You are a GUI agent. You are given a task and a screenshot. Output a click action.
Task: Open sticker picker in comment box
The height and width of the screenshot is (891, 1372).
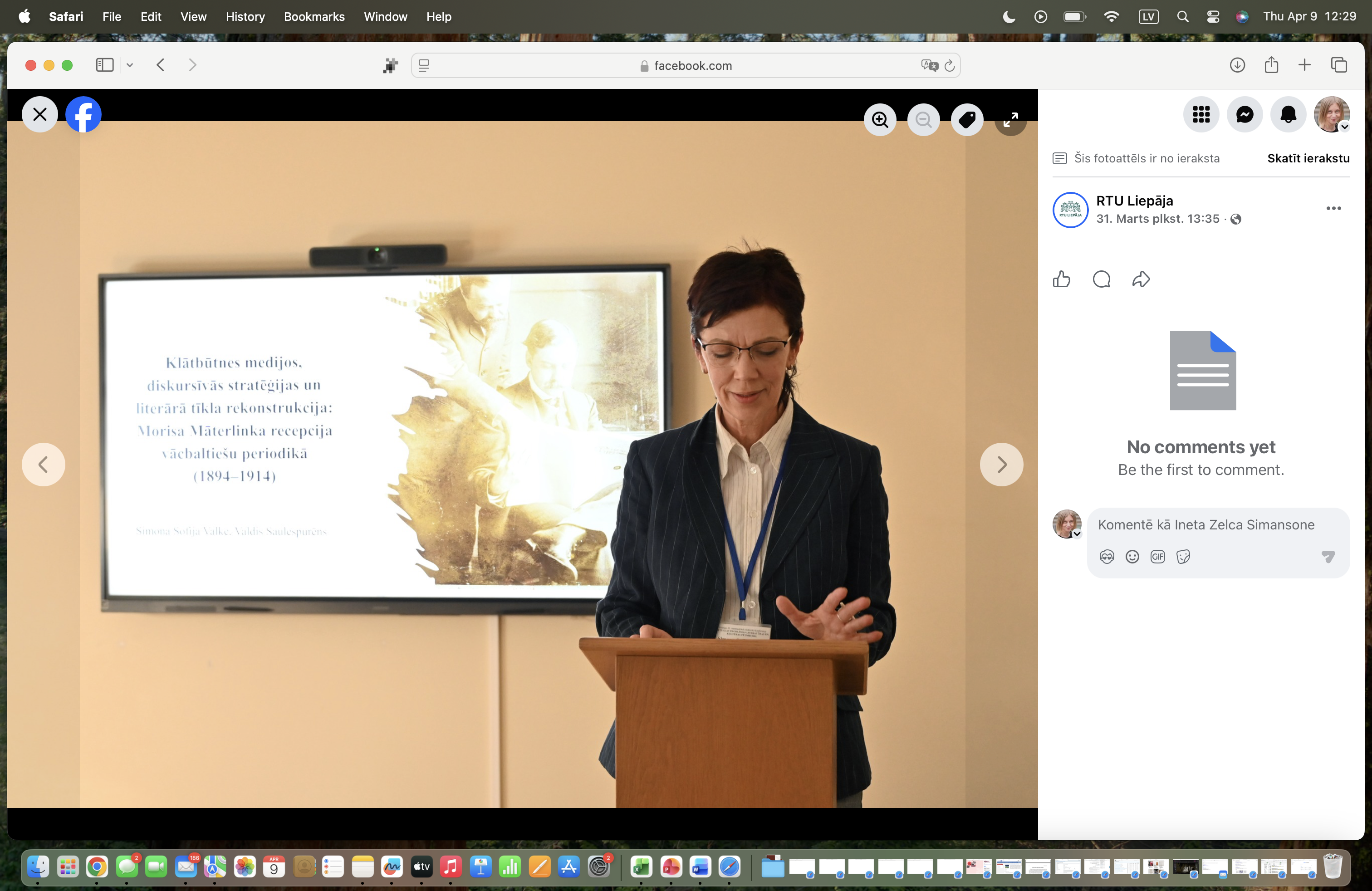click(x=1183, y=556)
